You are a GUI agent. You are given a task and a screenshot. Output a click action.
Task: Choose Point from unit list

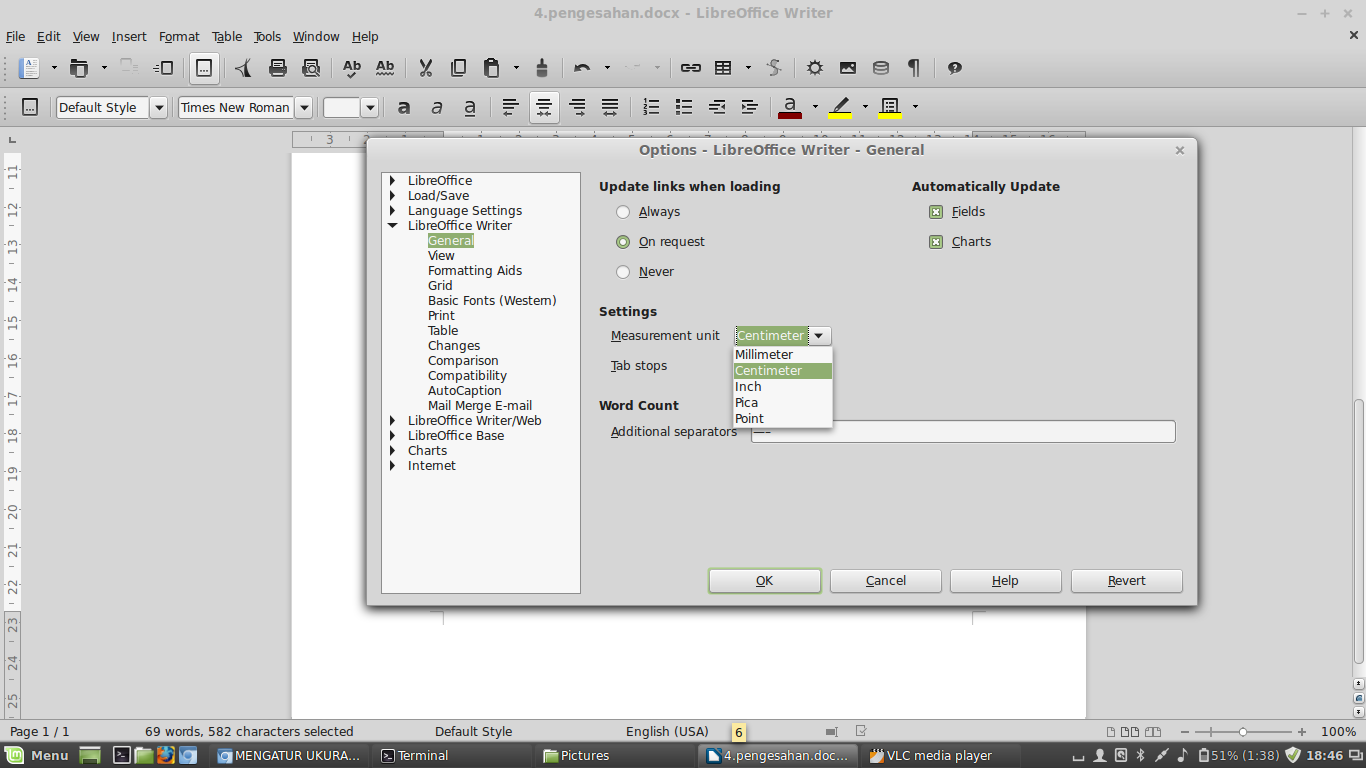pos(783,419)
